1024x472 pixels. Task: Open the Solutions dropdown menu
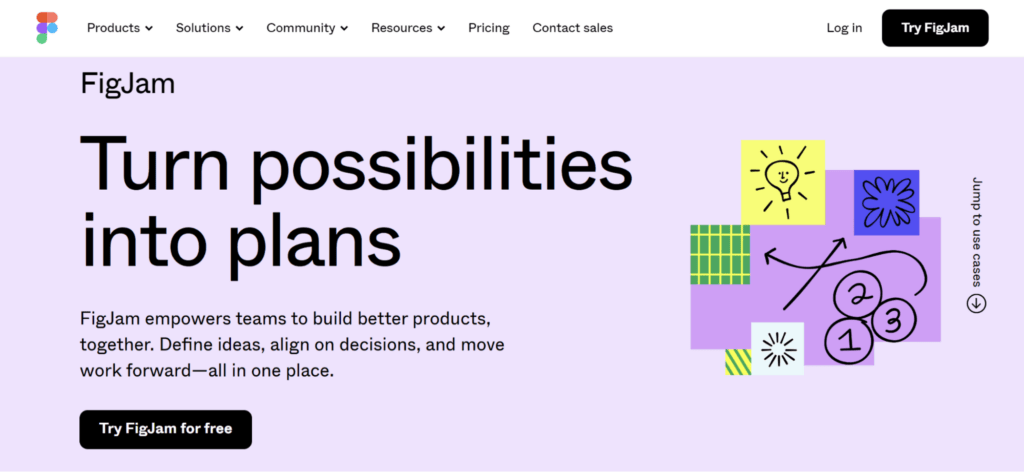click(x=210, y=28)
